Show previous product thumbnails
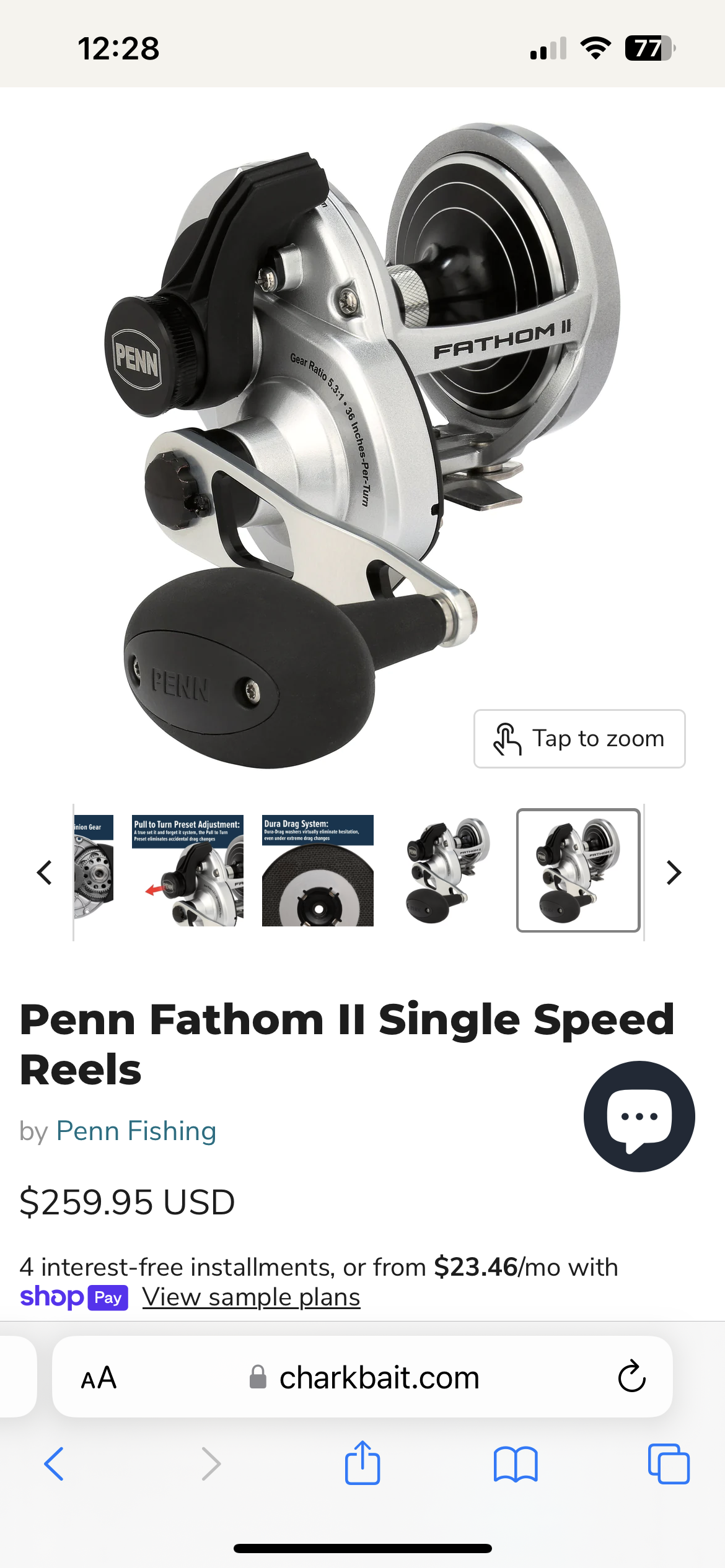Viewport: 725px width, 1568px height. pos(45,873)
